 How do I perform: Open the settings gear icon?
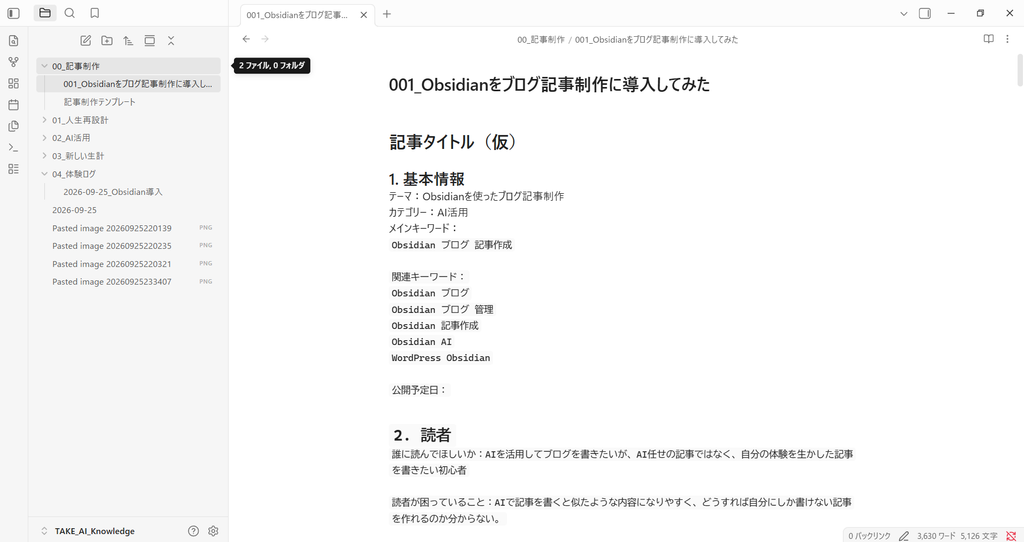click(213, 531)
